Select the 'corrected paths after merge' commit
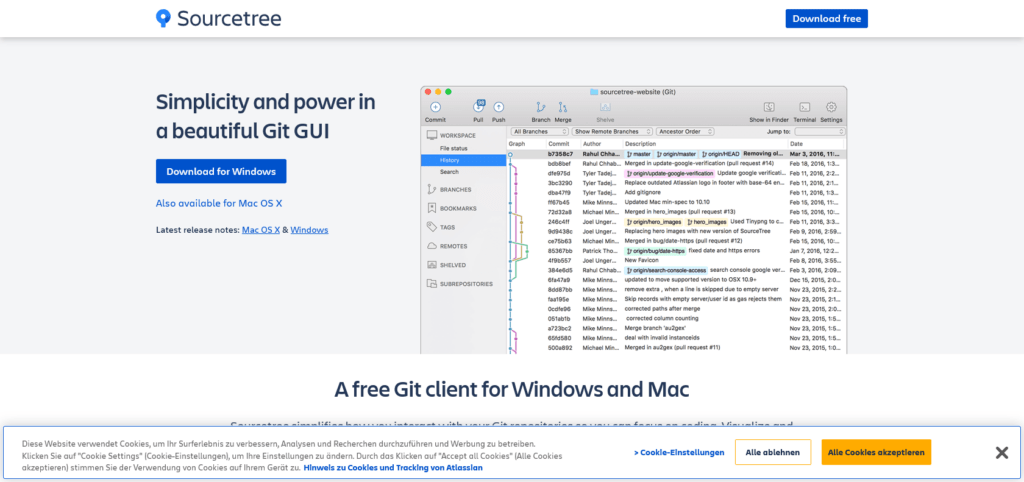The image size is (1024, 482). click(x=677, y=308)
